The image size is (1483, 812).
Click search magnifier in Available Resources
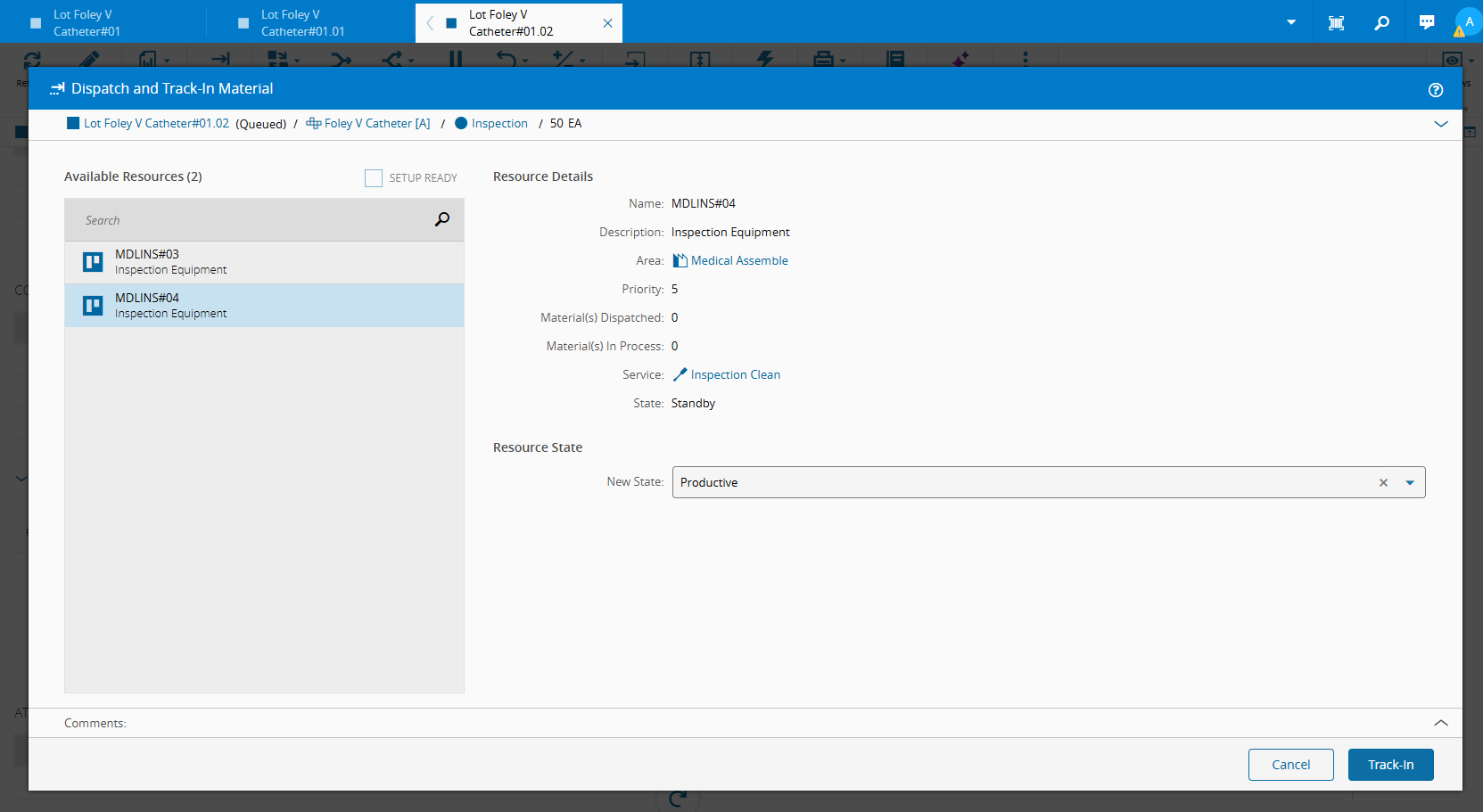tap(441, 219)
